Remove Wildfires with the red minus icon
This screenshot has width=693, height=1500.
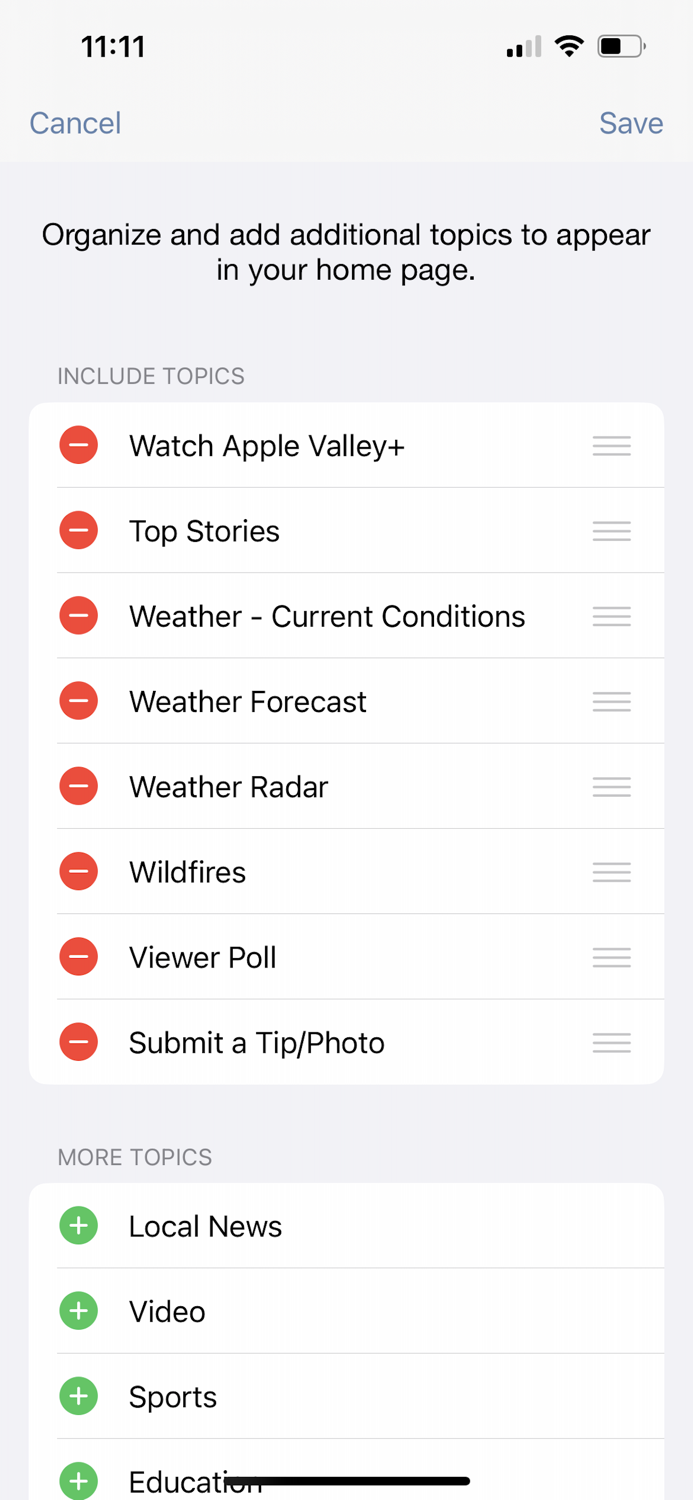[x=78, y=871]
